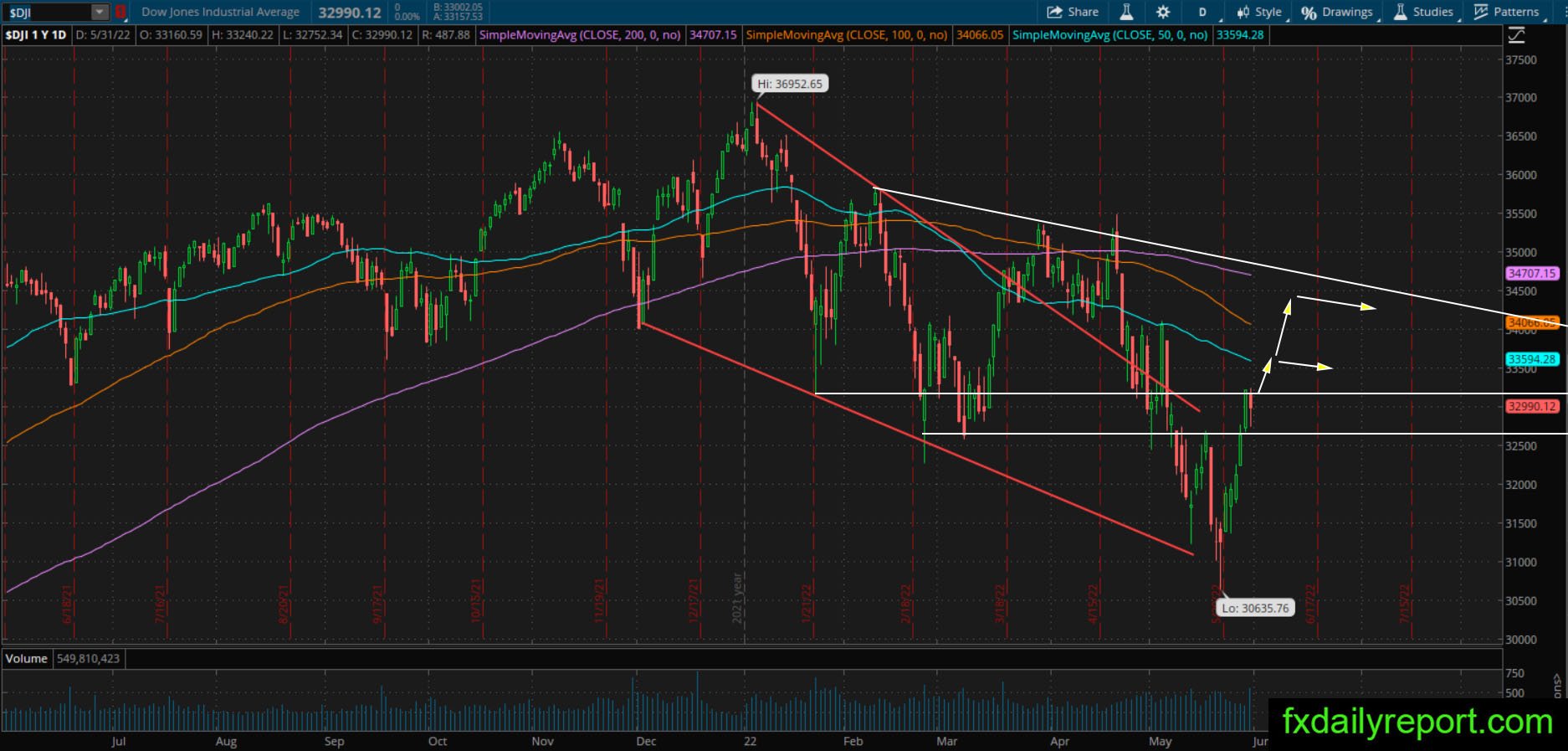
Task: Click the L: 32752.34 low value
Action: tap(312, 35)
